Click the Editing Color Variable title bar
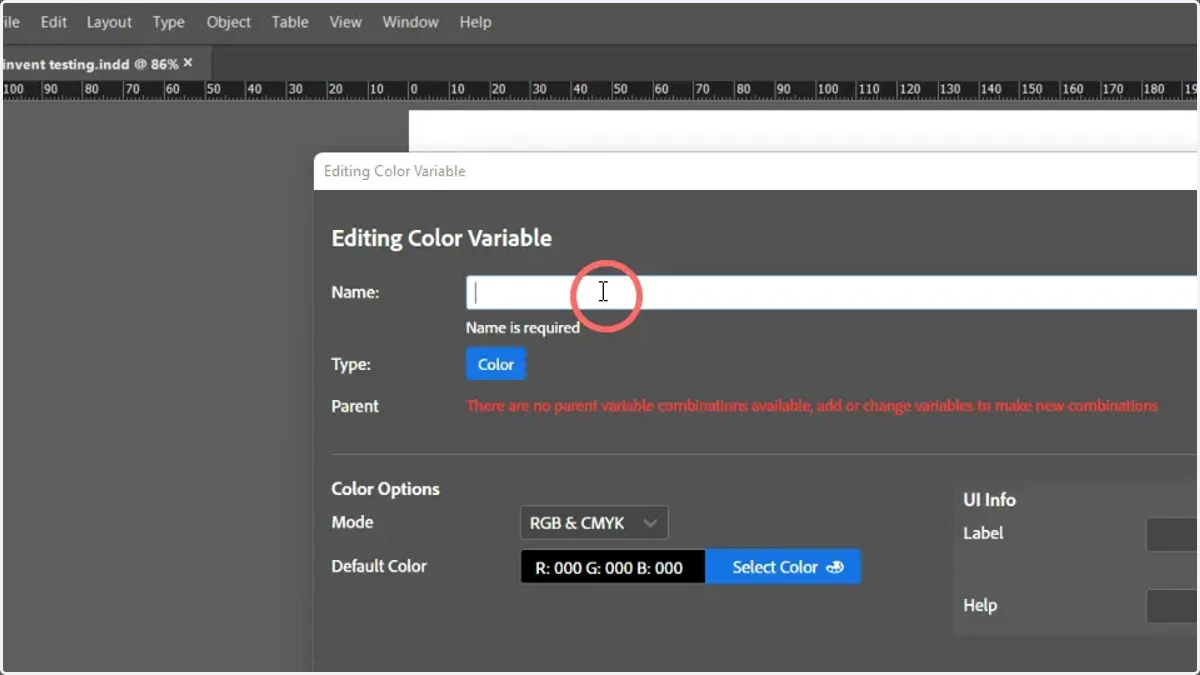1200x675 pixels. coord(756,171)
